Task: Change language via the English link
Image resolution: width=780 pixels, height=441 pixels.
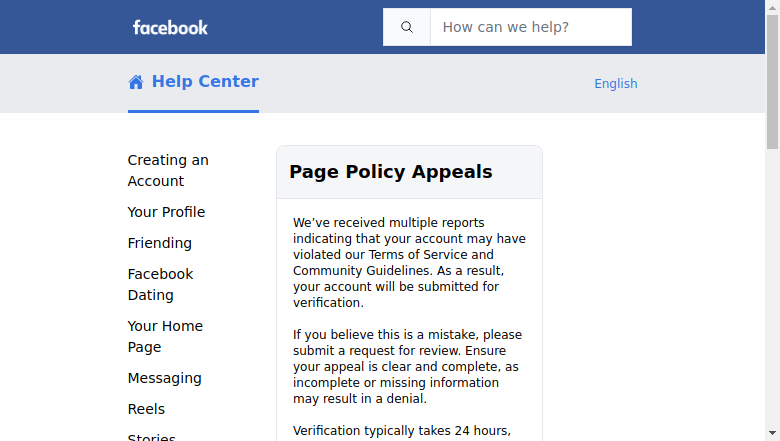Action: coord(616,84)
